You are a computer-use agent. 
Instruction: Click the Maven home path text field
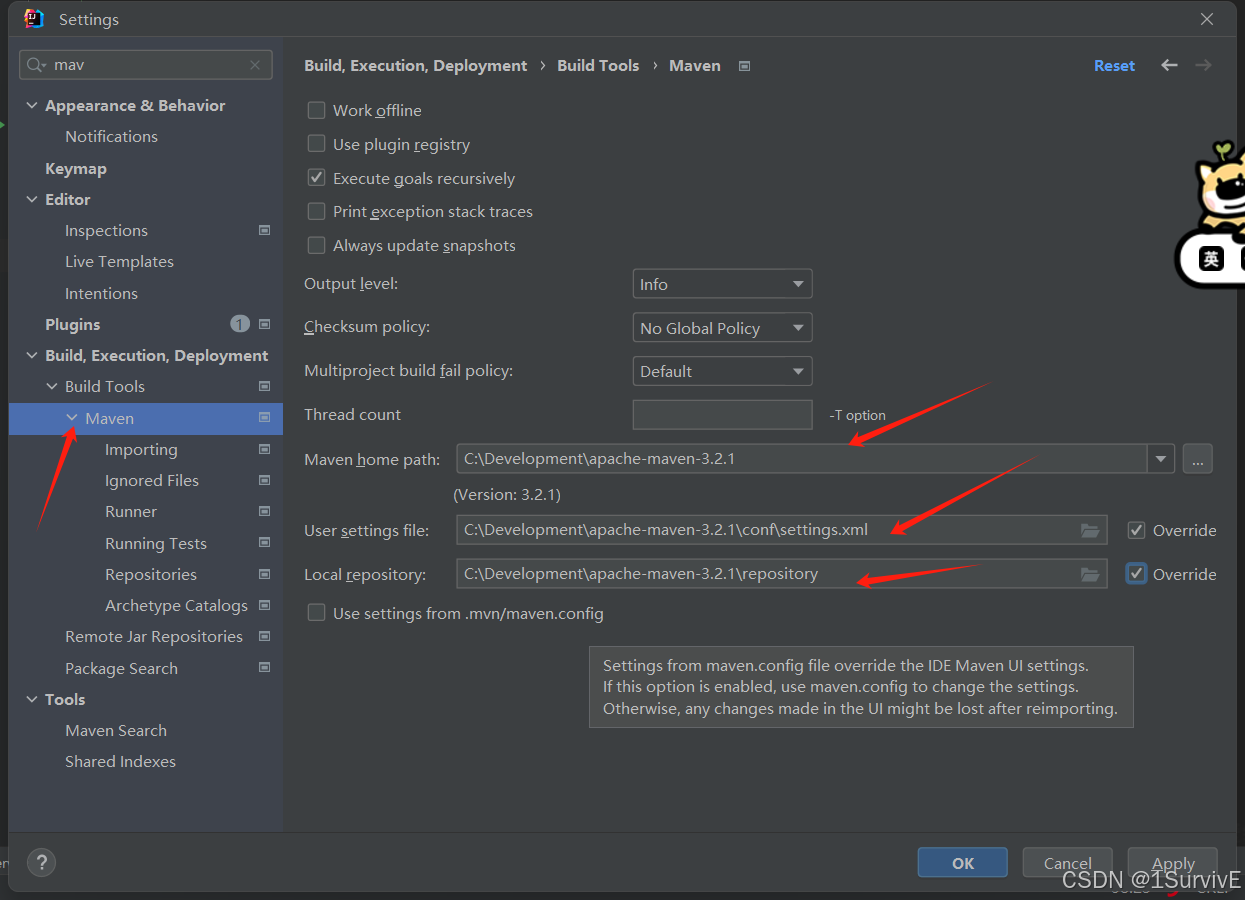tap(802, 459)
